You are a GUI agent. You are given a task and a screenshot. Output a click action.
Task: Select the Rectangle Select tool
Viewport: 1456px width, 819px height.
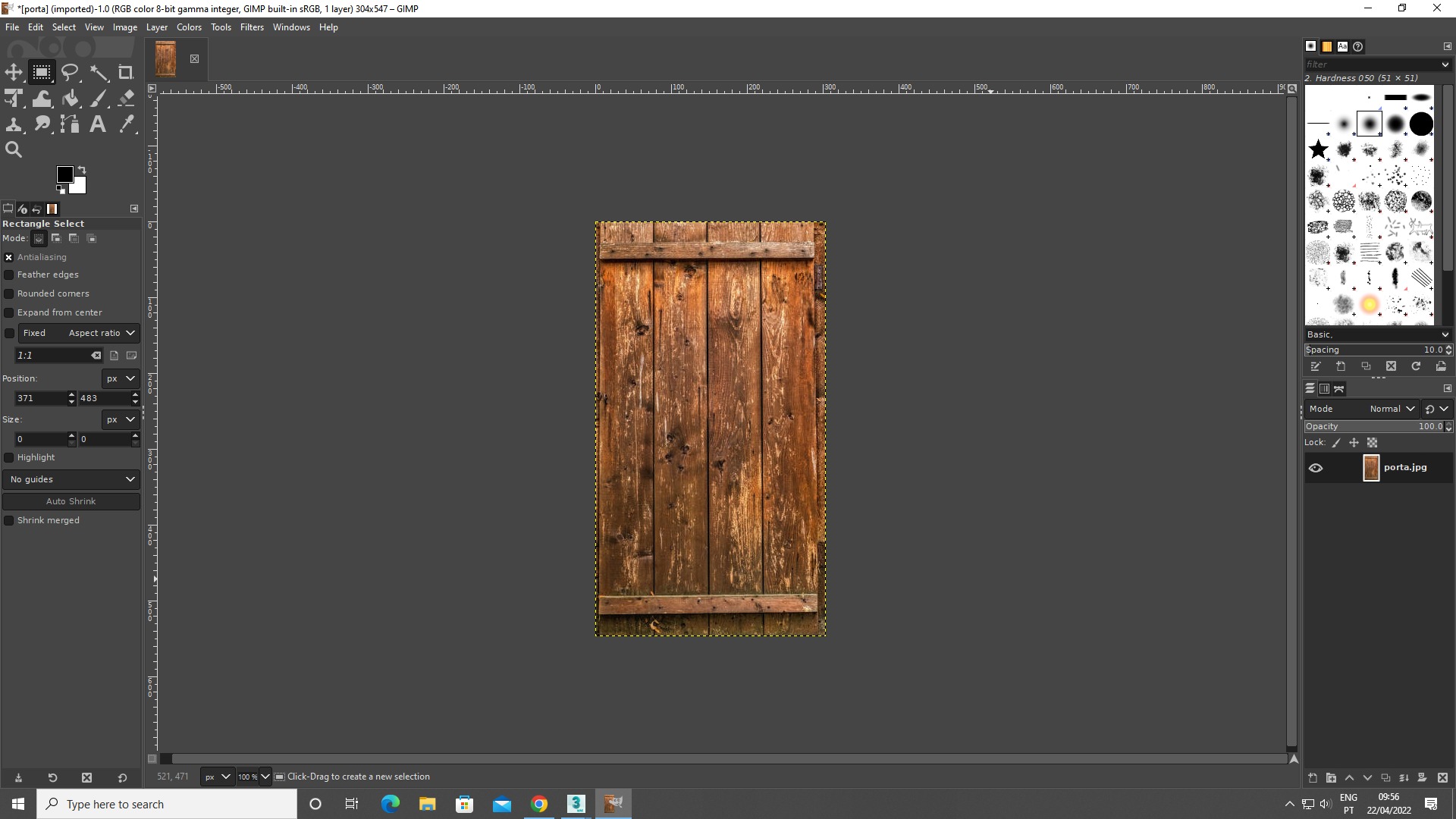coord(41,73)
